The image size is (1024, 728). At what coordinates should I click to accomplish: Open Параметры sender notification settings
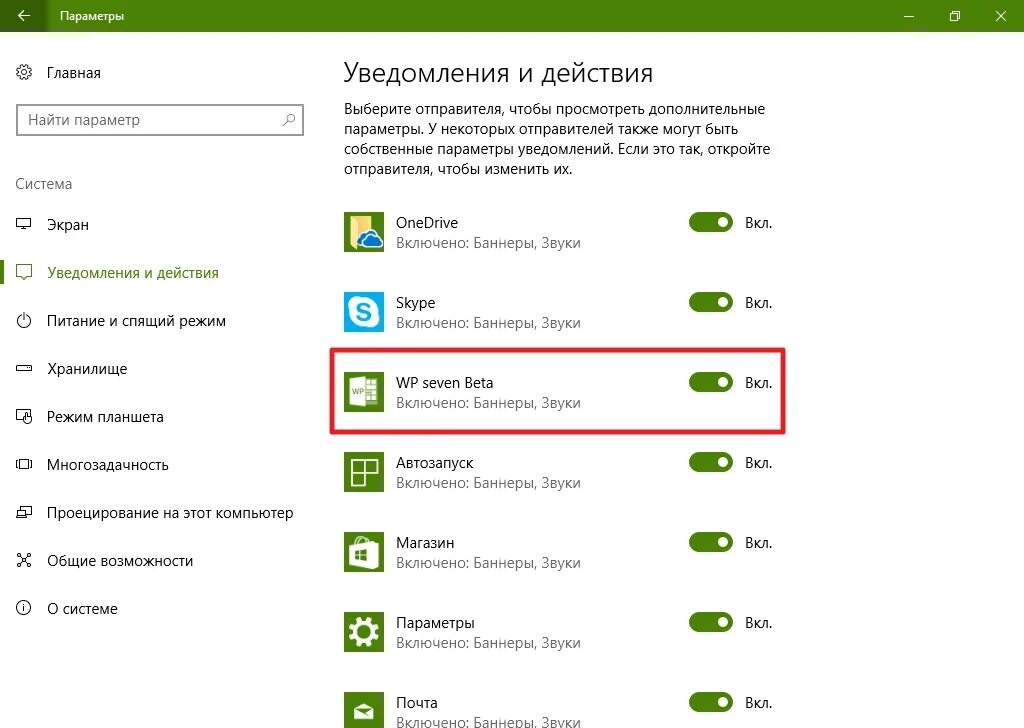pos(436,623)
